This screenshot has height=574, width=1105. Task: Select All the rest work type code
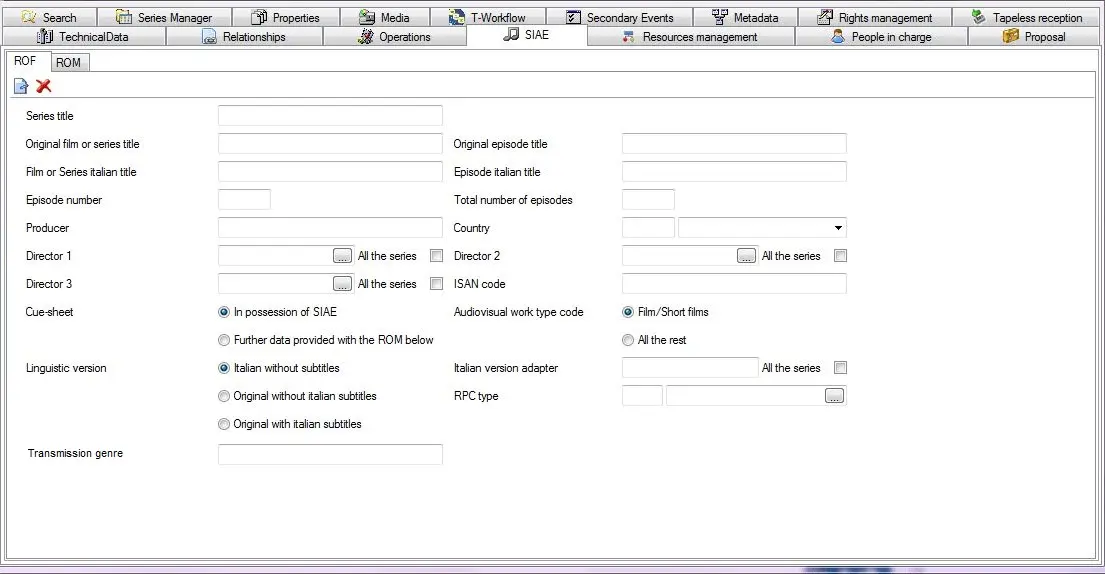pyautogui.click(x=628, y=340)
